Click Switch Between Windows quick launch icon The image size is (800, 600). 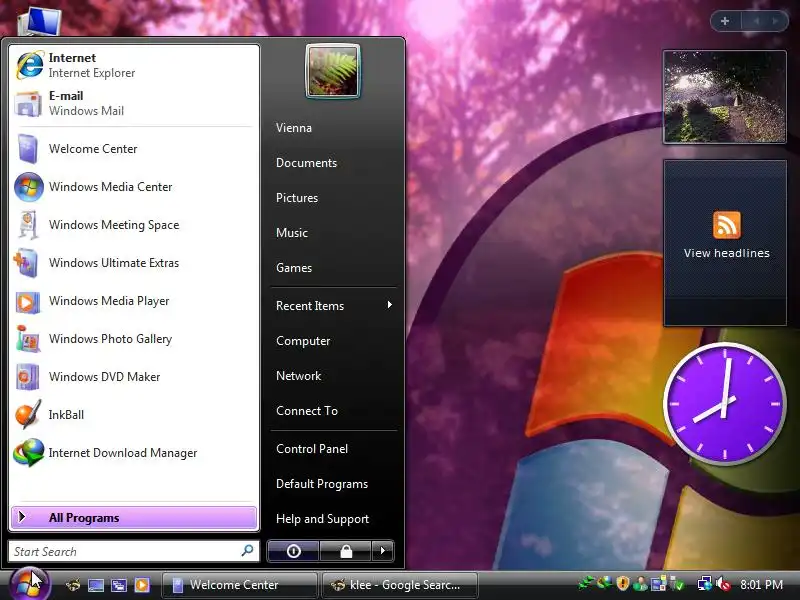119,585
